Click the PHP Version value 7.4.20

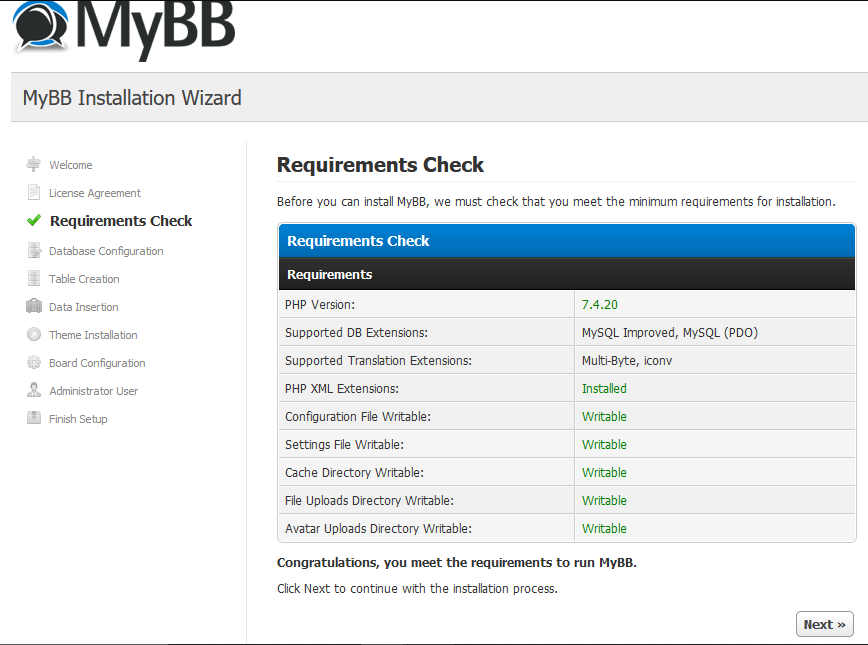(606, 305)
